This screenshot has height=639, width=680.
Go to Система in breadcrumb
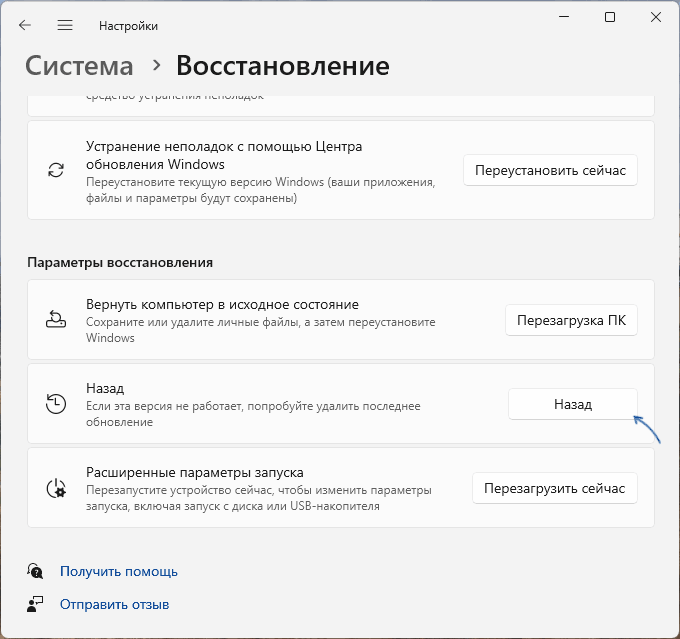click(79, 66)
